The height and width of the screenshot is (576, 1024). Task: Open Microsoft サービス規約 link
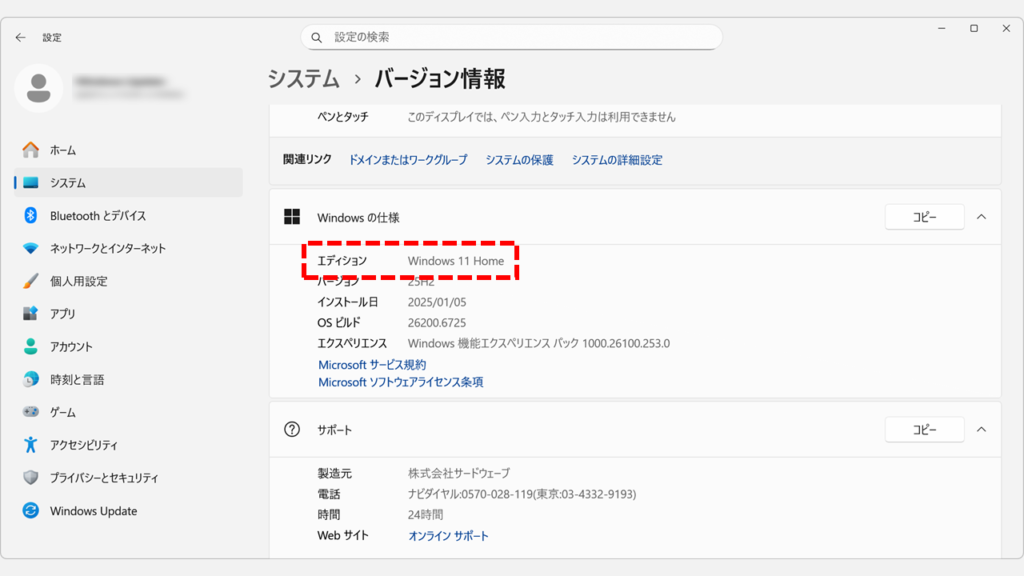tap(372, 365)
